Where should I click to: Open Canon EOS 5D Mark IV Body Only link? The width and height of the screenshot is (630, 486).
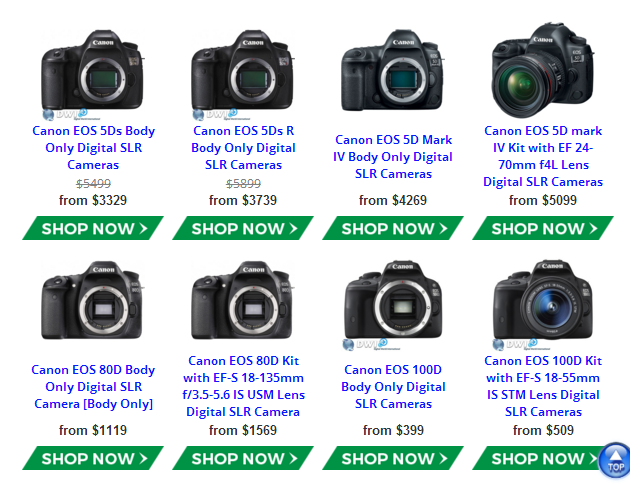393,157
